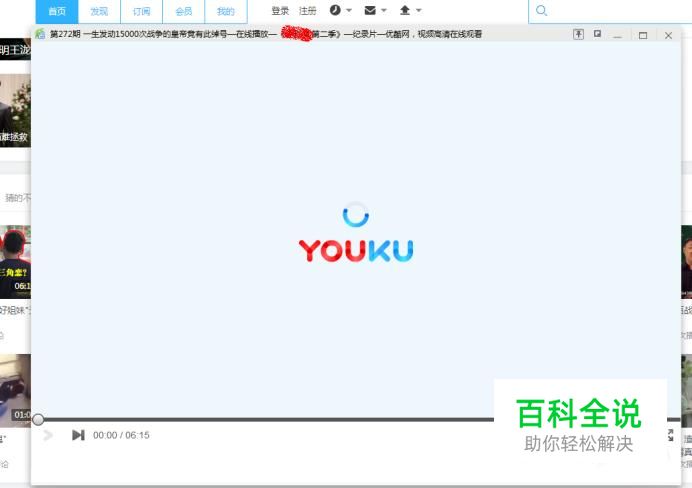Image resolution: width=692 pixels, height=488 pixels.
Task: Play the video with the play button
Action: coord(48,435)
